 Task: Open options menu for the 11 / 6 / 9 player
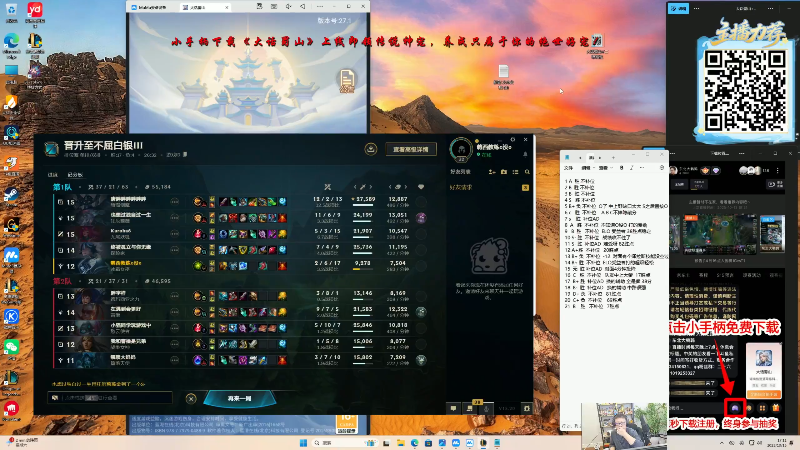coord(174,218)
